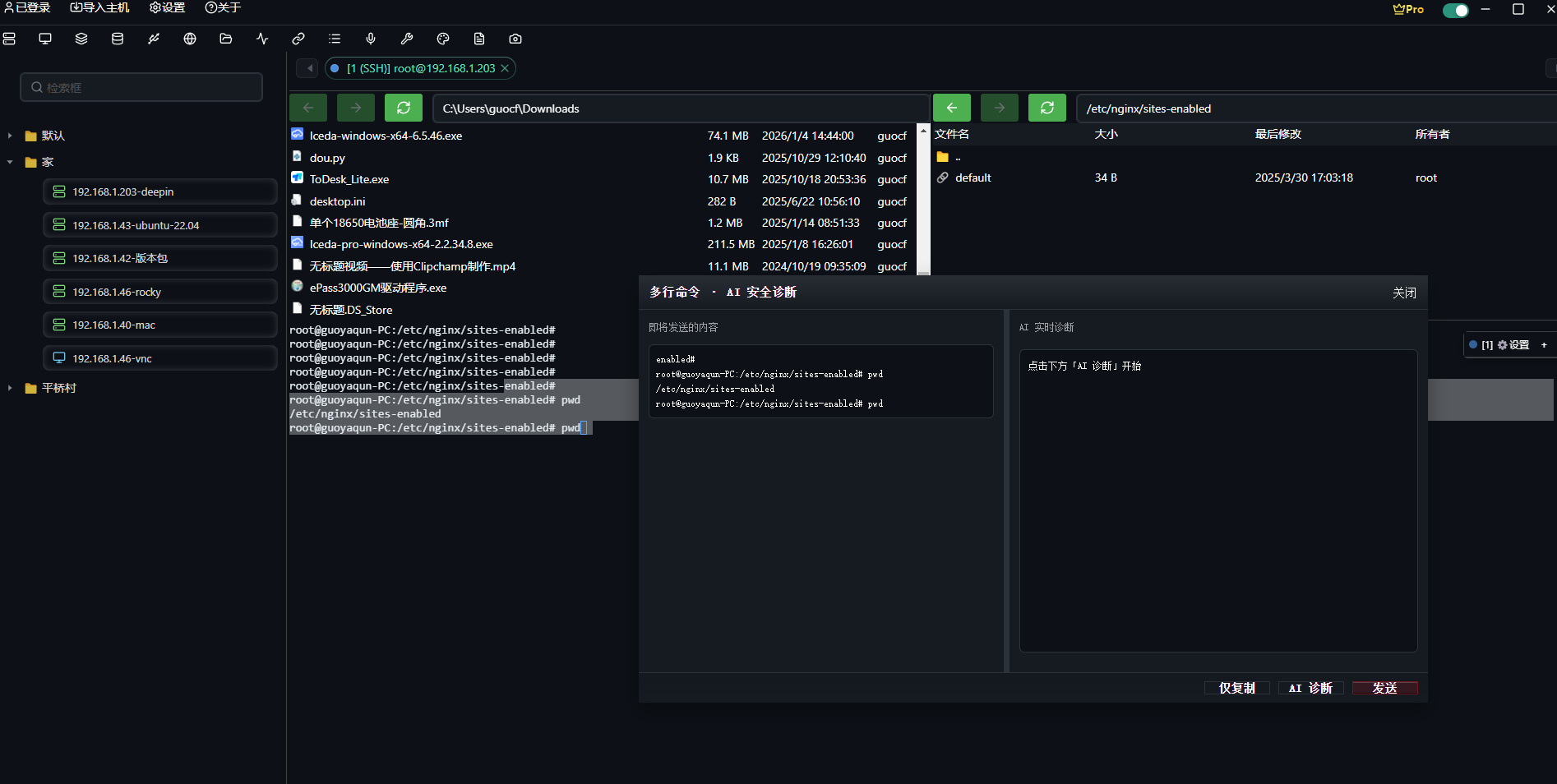Select the root@192.168.1.203 SSH tab

point(420,68)
